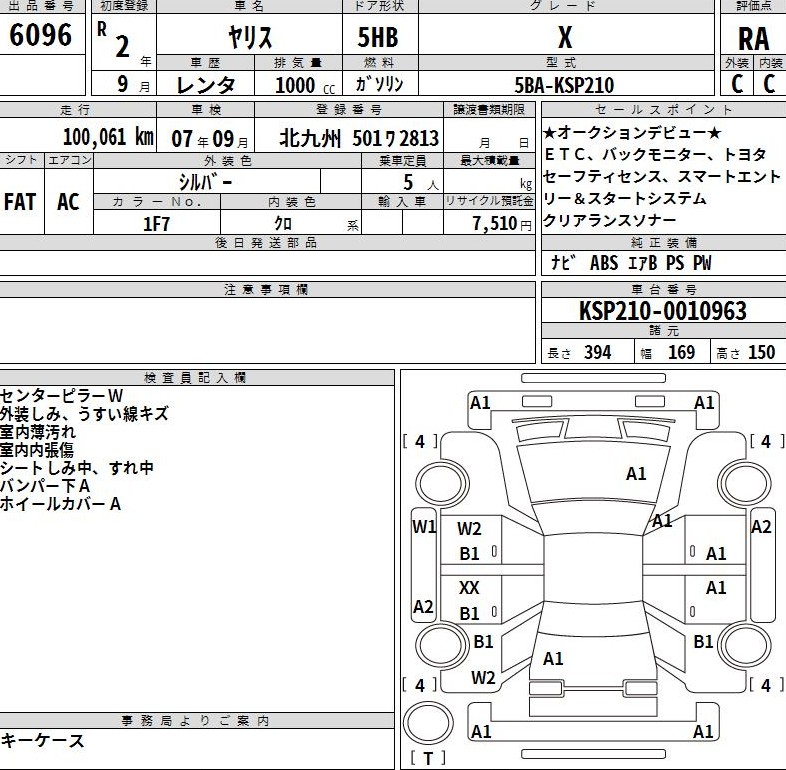Image resolution: width=786 pixels, height=770 pixels.
Task: Click width value 169
Action: (x=681, y=352)
